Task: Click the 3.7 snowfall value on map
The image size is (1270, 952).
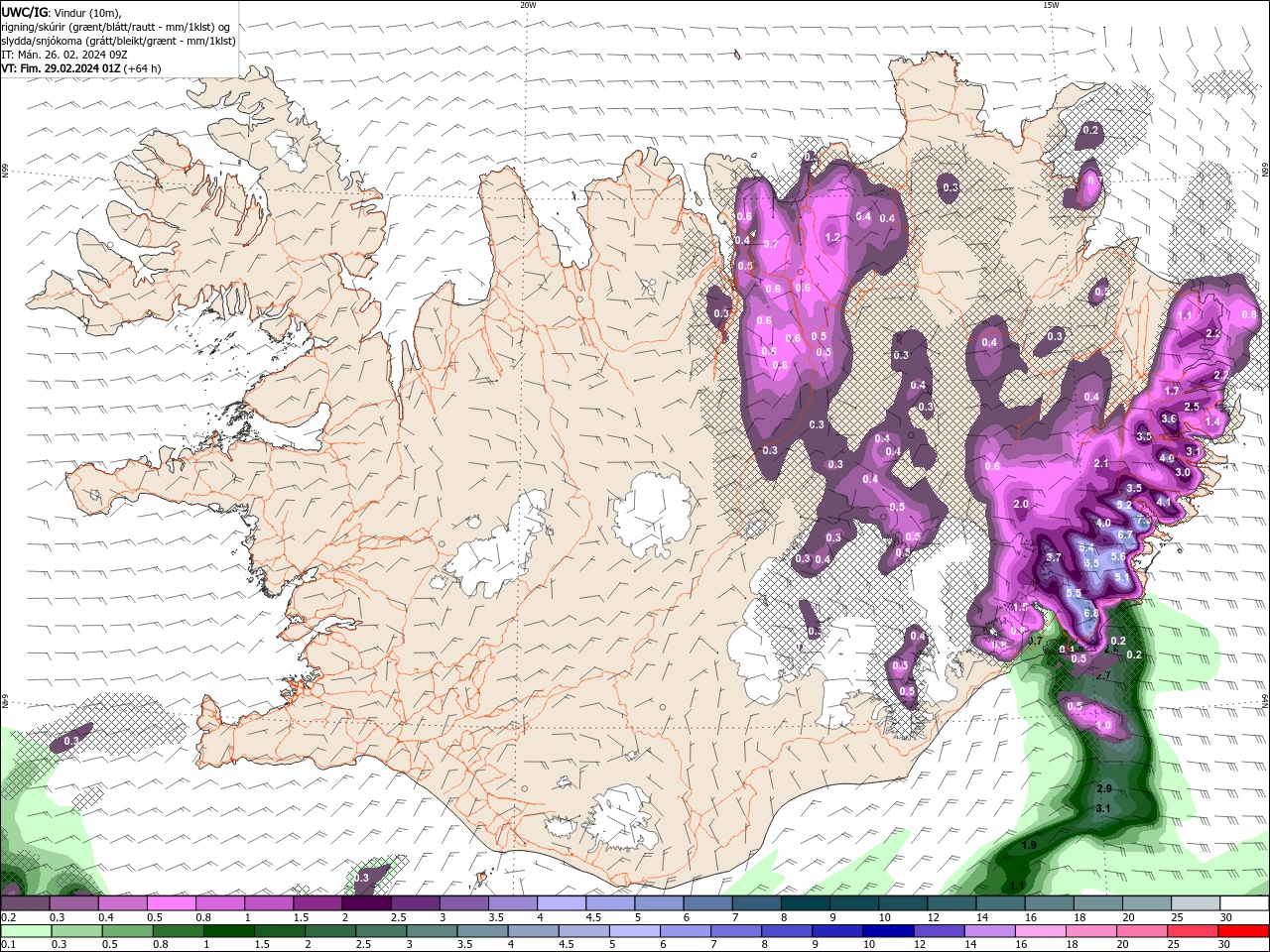Action: coord(1054,558)
